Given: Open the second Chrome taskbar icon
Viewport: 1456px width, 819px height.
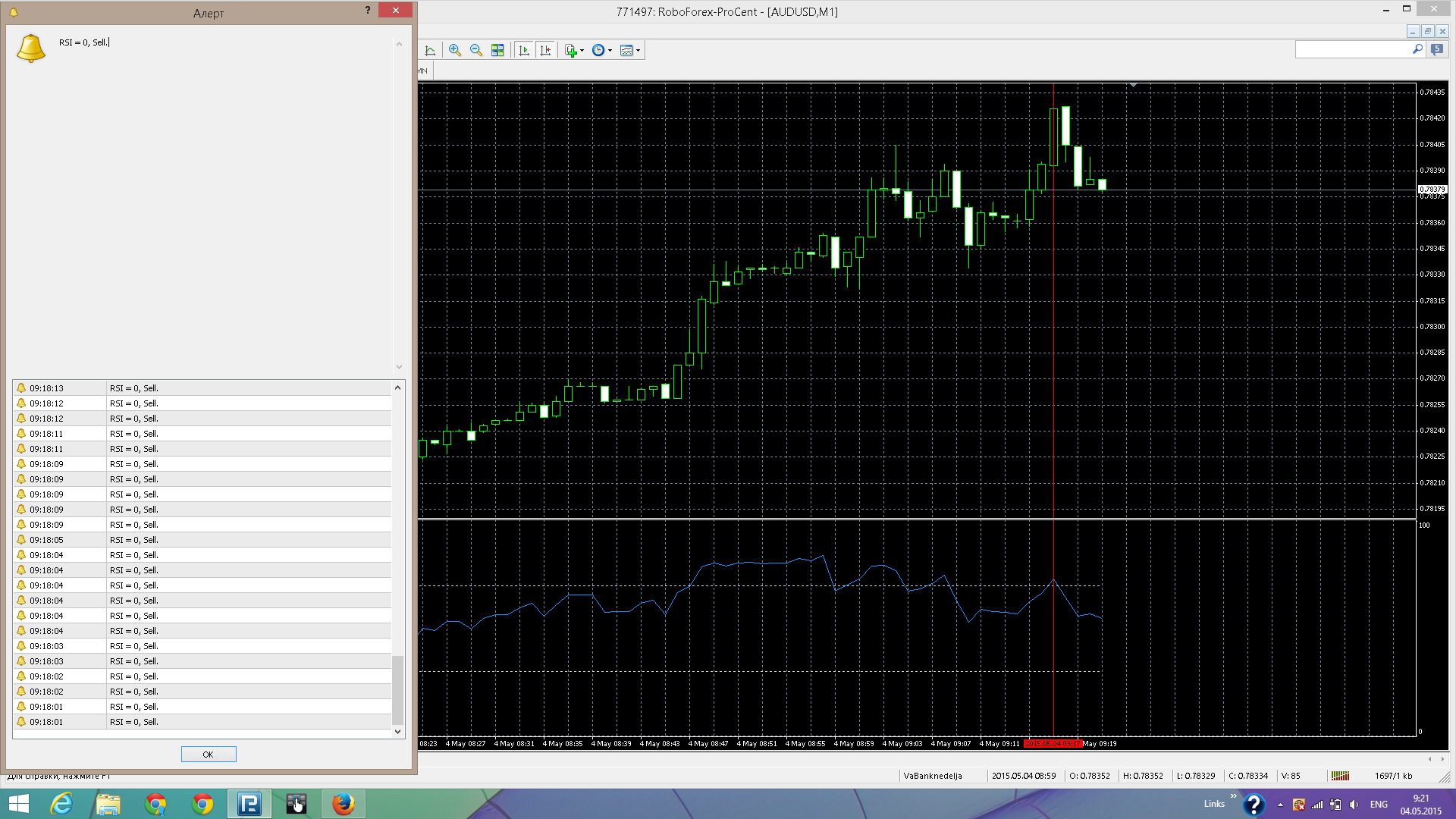Looking at the screenshot, I should coord(202,804).
